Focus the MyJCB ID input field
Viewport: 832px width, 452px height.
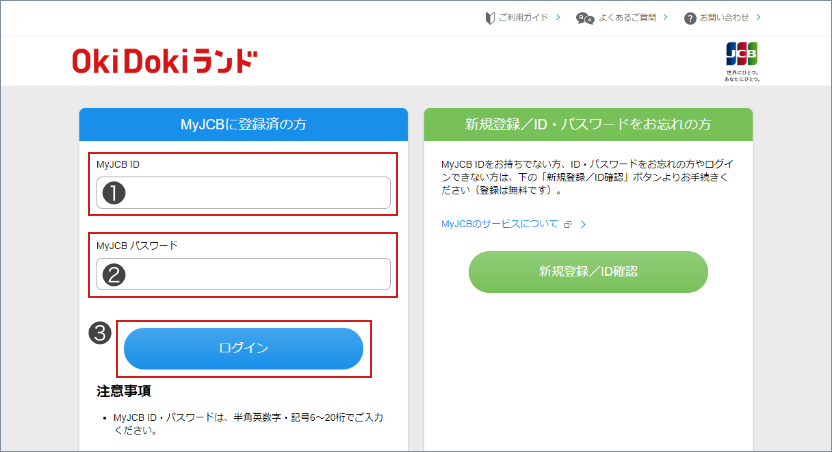(243, 193)
